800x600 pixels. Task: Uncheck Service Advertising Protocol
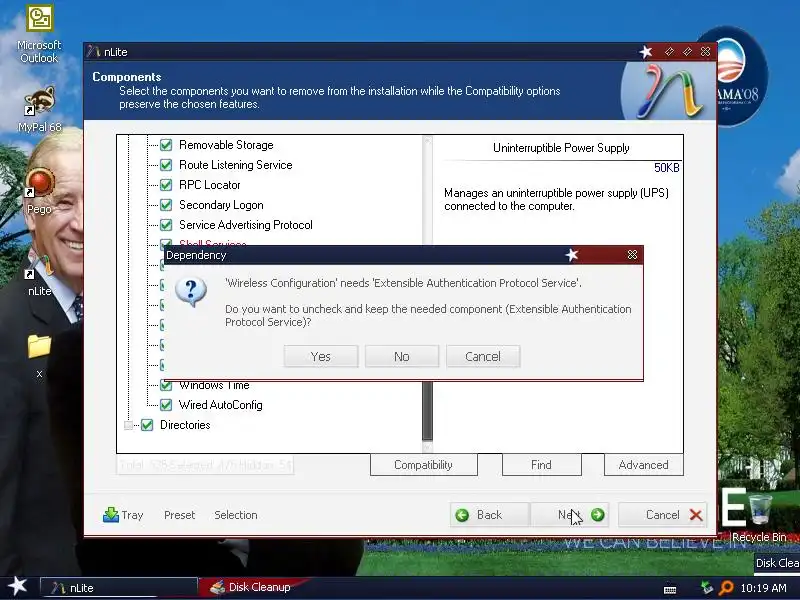tap(166, 224)
